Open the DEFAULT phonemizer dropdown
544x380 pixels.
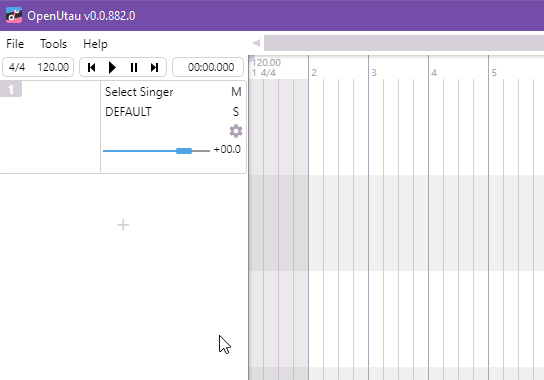click(x=128, y=112)
